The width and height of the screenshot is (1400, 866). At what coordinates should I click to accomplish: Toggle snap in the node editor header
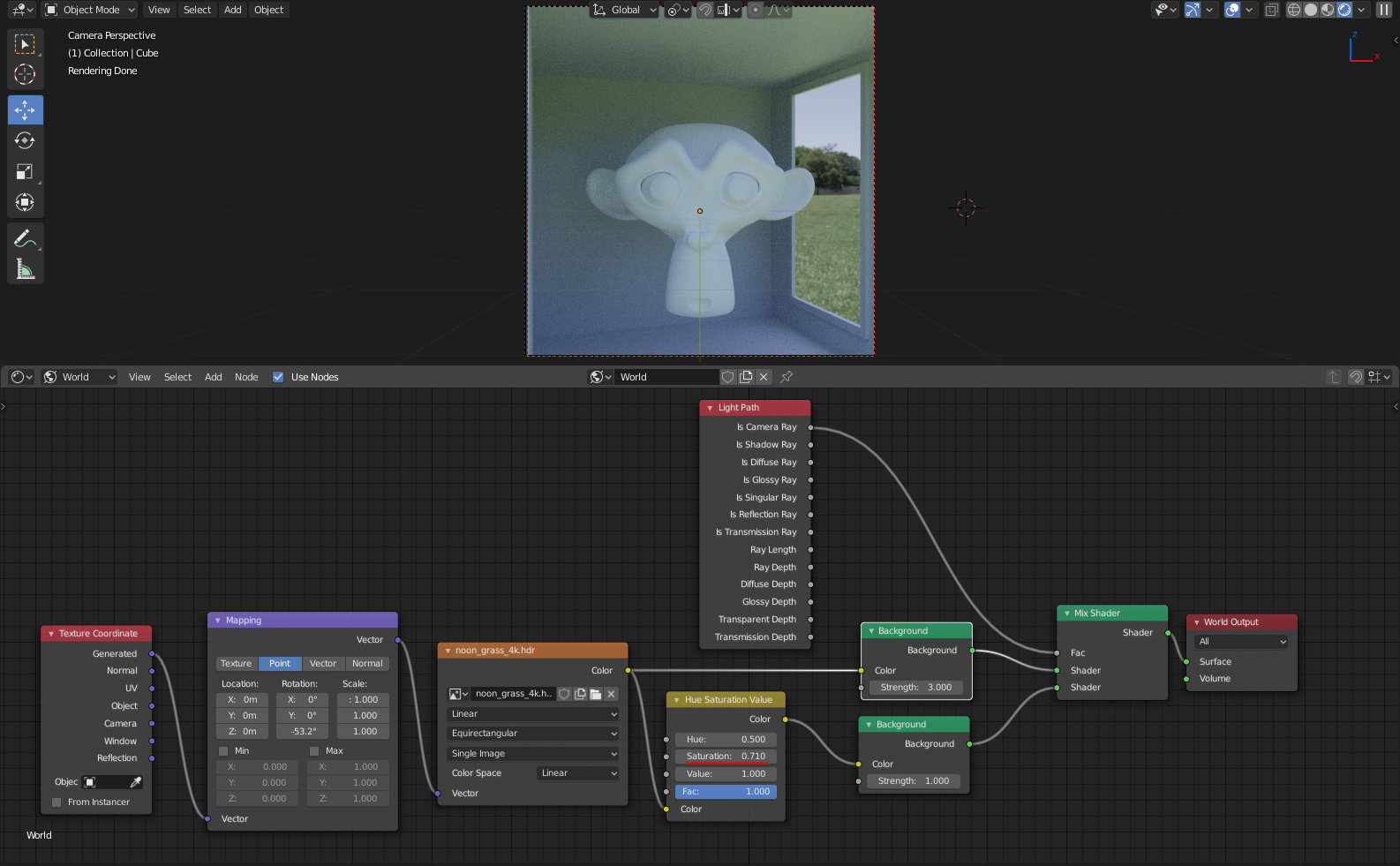(1355, 377)
